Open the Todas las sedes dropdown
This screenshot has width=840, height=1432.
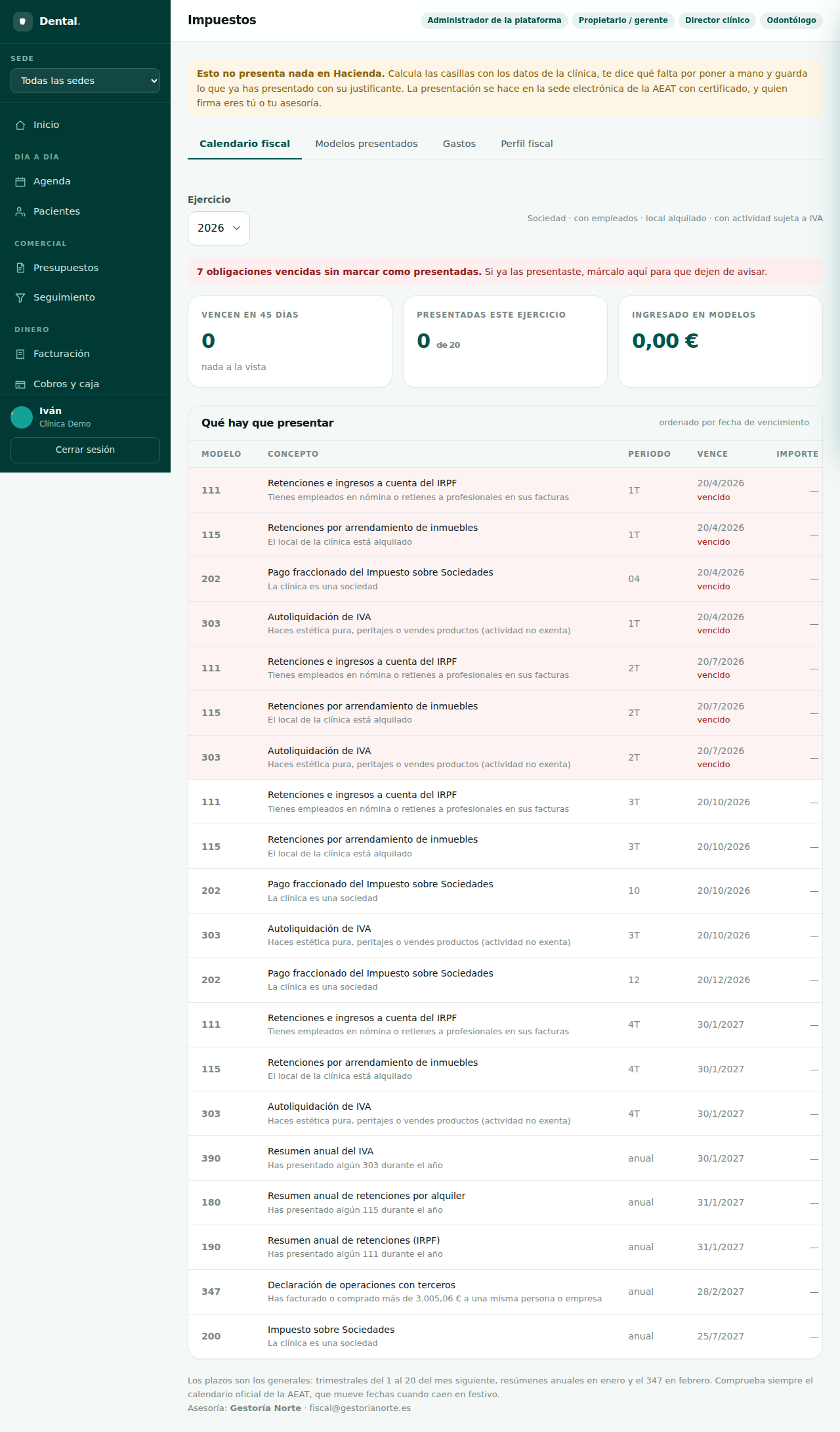[x=85, y=81]
